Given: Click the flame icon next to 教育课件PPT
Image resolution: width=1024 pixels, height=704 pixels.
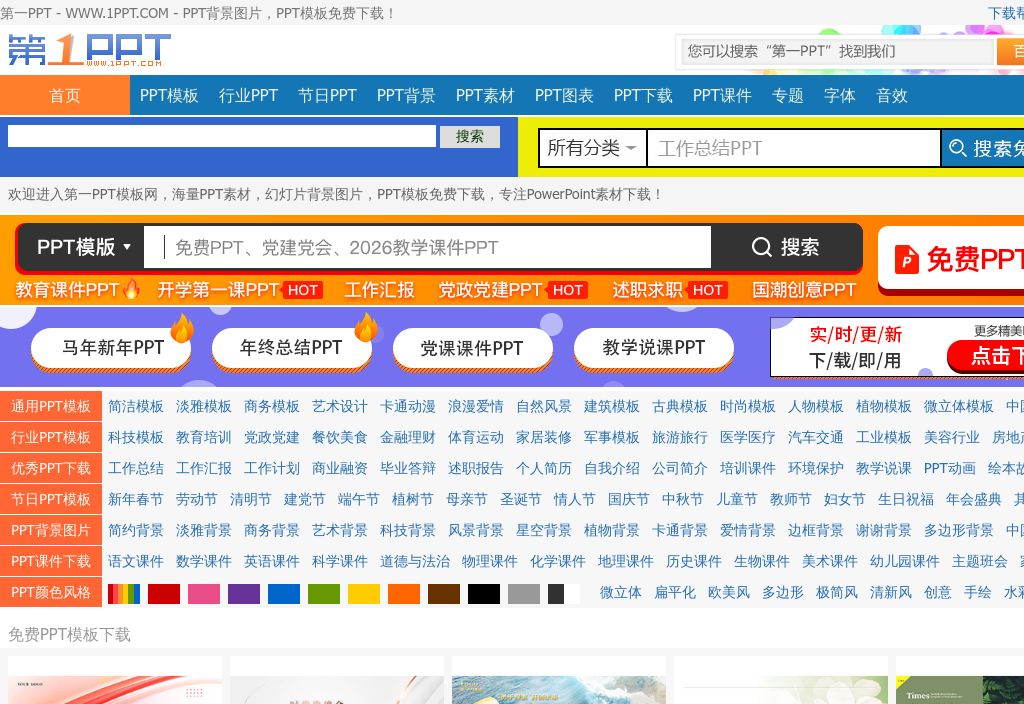Looking at the screenshot, I should (131, 287).
